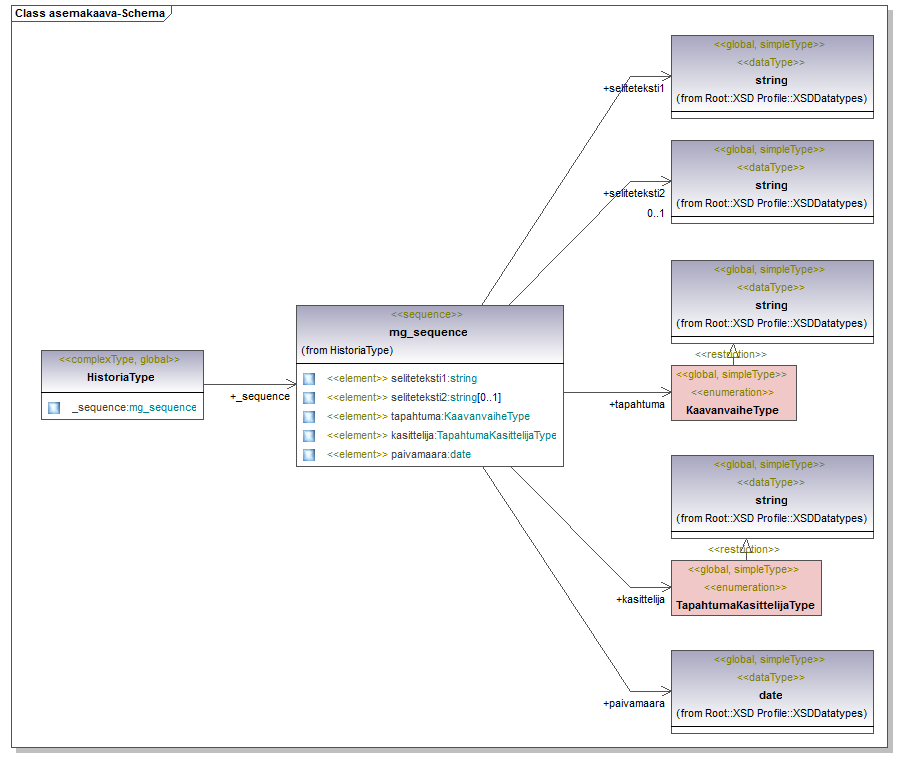Screen dimensions: 914x768
Task: Click the attribute icon inside HistoriaType
Action: coord(54,408)
